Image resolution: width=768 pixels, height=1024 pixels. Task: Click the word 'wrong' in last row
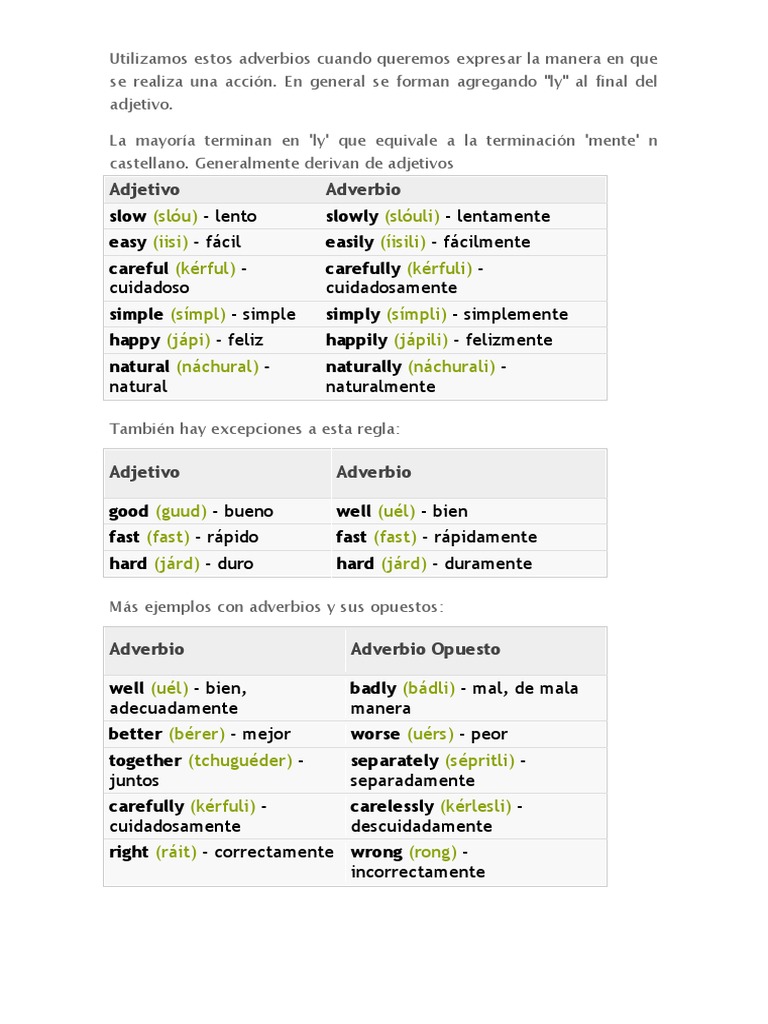coord(376,852)
